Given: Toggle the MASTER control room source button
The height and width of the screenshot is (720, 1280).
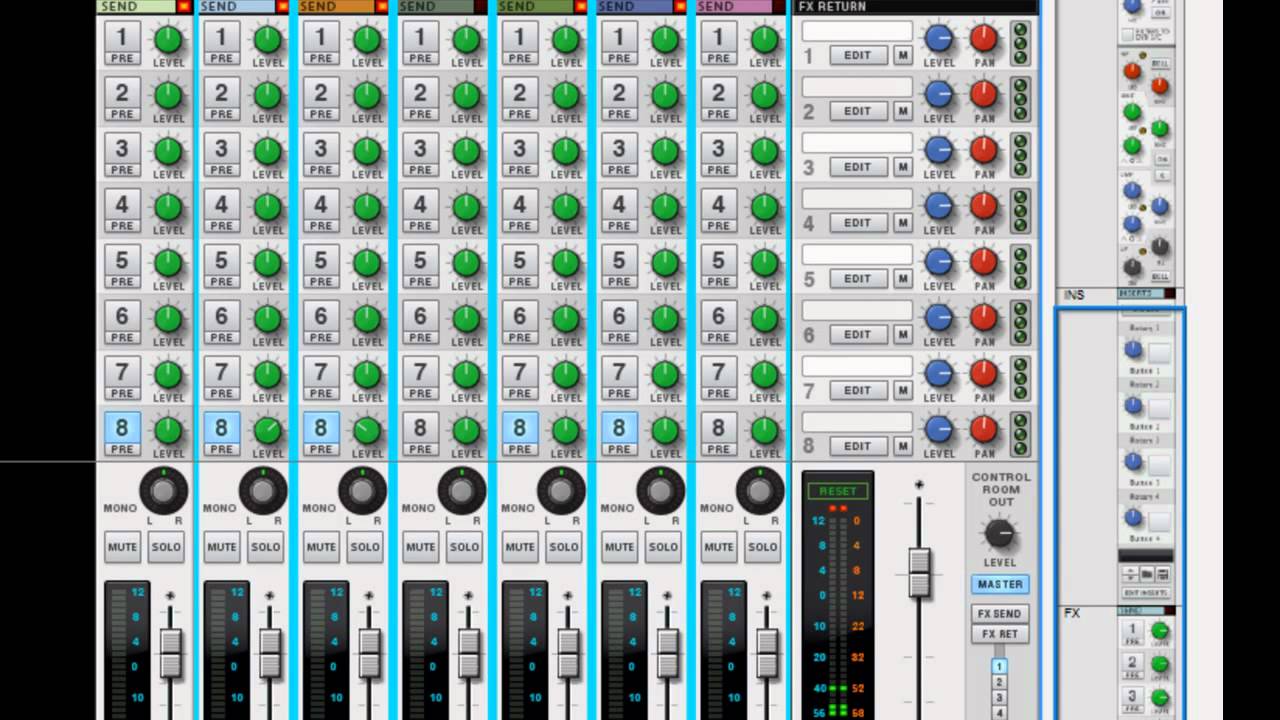Looking at the screenshot, I should coord(999,584).
